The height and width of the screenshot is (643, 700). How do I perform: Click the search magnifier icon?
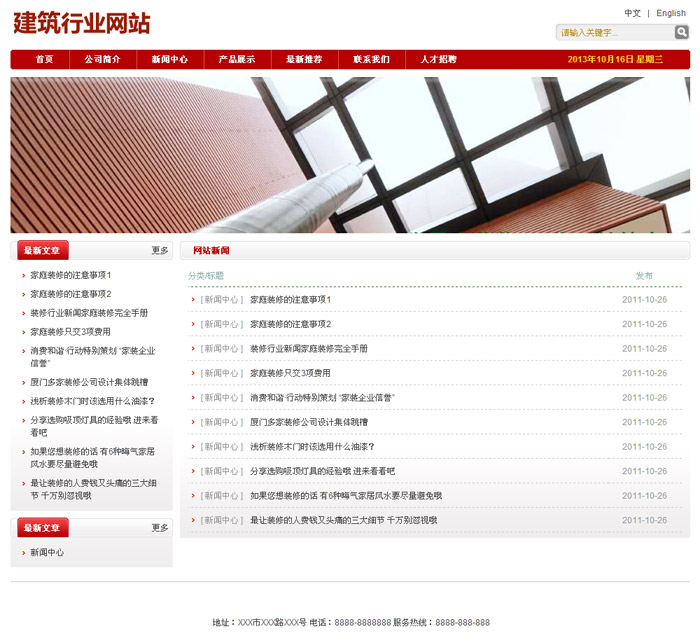[681, 33]
